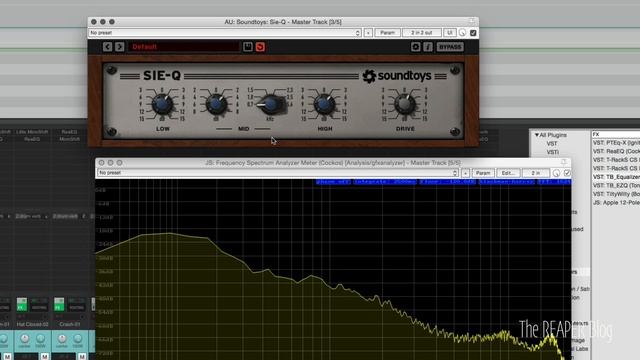
Task: Select JS: Apple 12-Pole in the plugin list
Action: (616, 203)
